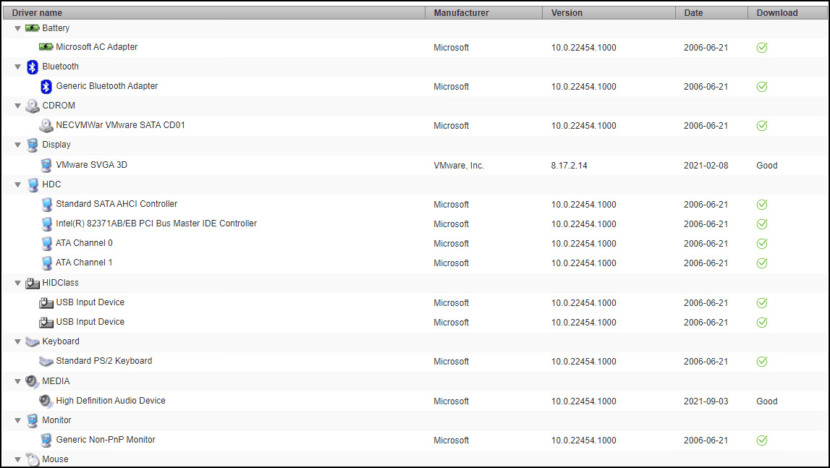Click download checkmark for Intel IDE Controller

click(762, 224)
